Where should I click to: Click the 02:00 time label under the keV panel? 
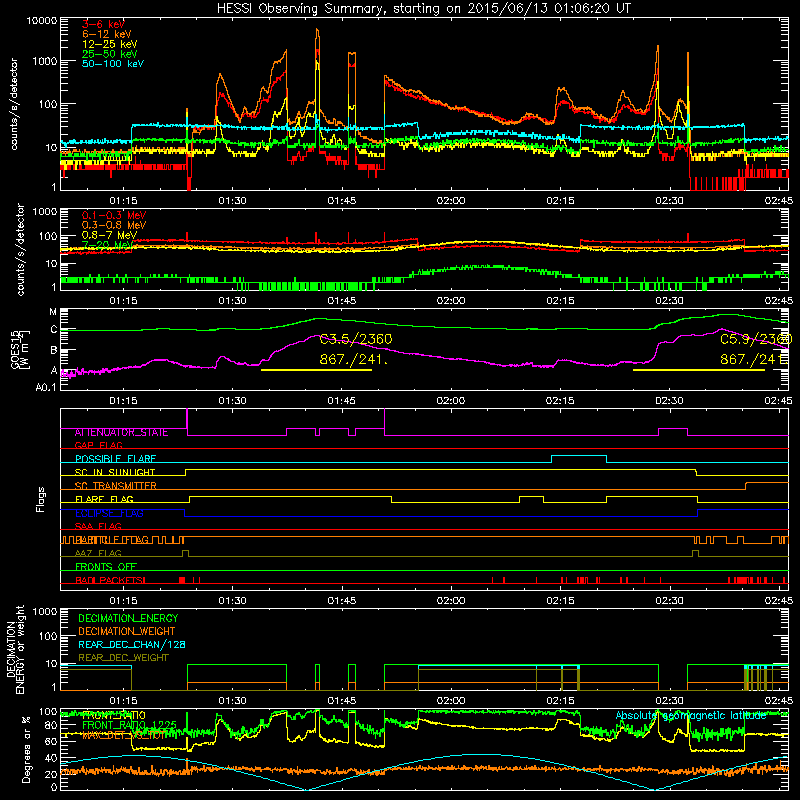[x=451, y=201]
